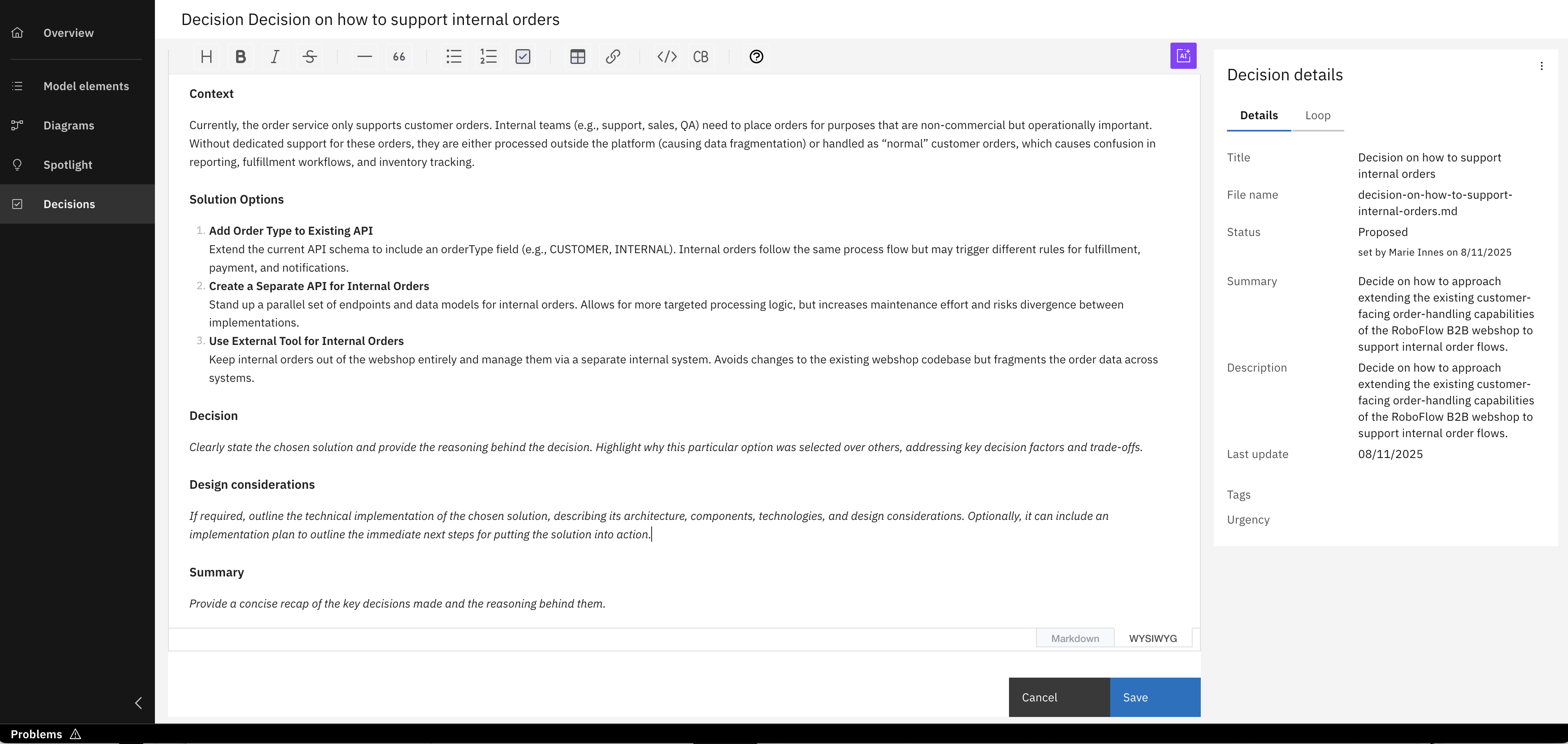
Task: Insert a blockquote
Action: pos(399,56)
